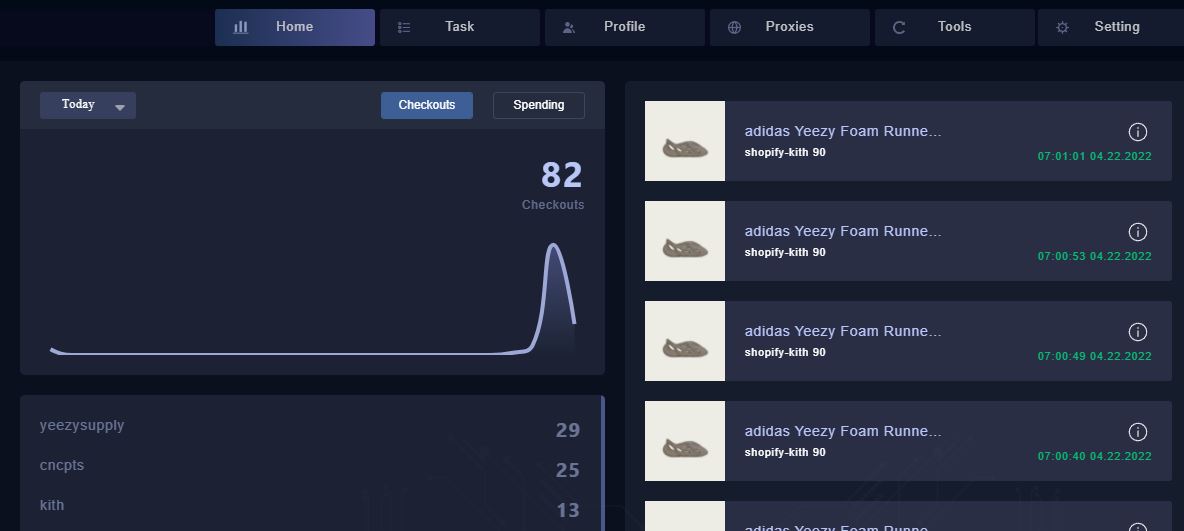Viewport: 1184px width, 531px height.
Task: Click the gear icon beside Setting
Action: pyautogui.click(x=1062, y=27)
